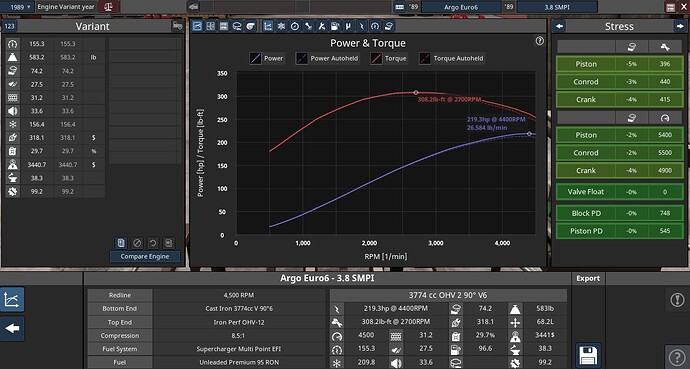This screenshot has width=690, height=369.
Task: Show the wrench tools graph icon
Action: pyautogui.click(x=321, y=26)
